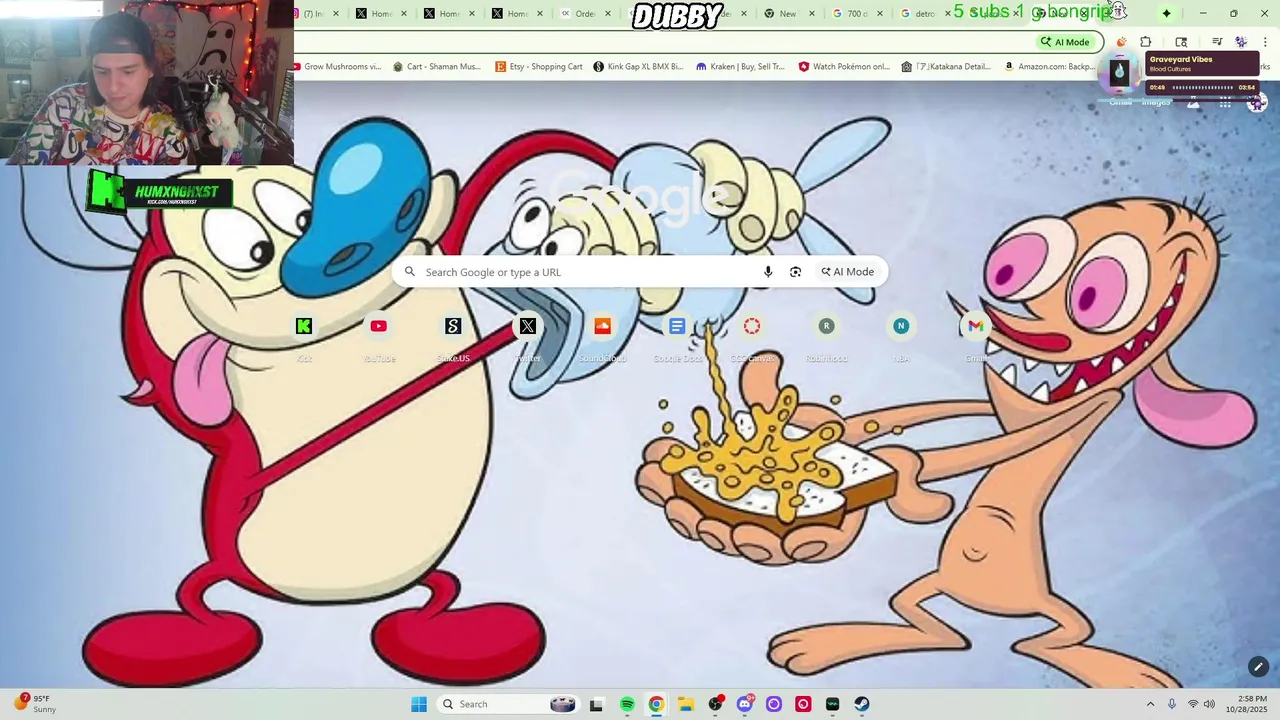Viewport: 1280px width, 720px height.
Task: Open Spotify from taskbar
Action: pyautogui.click(x=627, y=704)
